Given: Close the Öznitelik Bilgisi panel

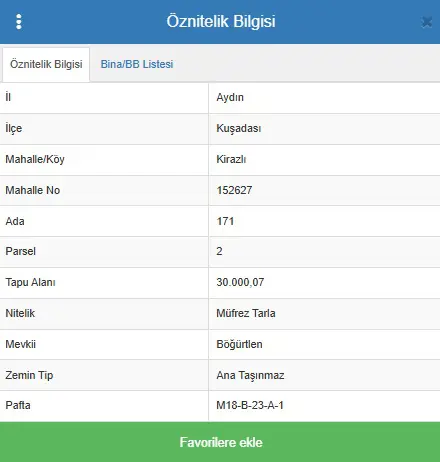Looking at the screenshot, I should [x=427, y=22].
